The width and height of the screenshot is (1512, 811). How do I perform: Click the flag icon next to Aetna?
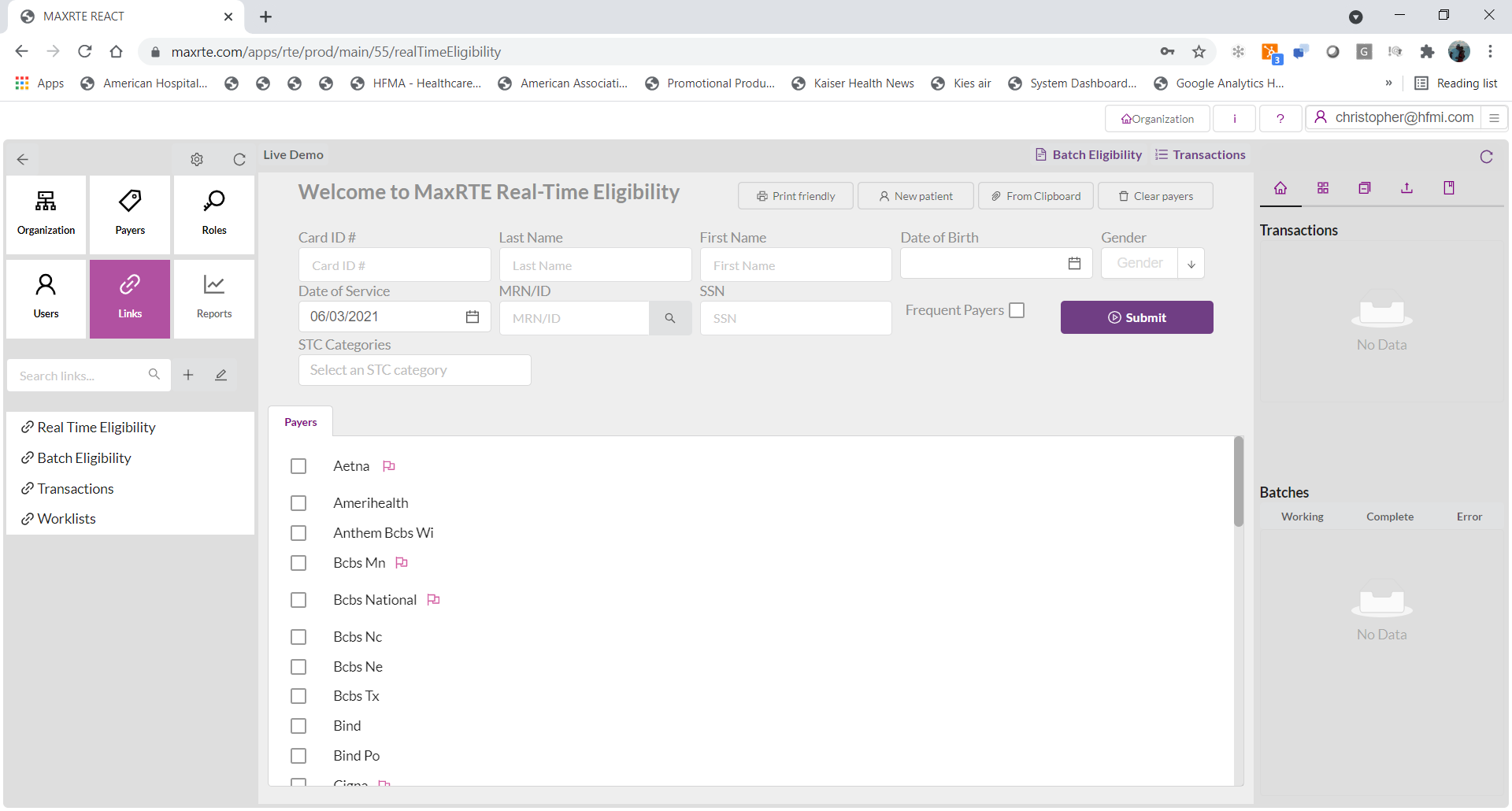point(388,465)
